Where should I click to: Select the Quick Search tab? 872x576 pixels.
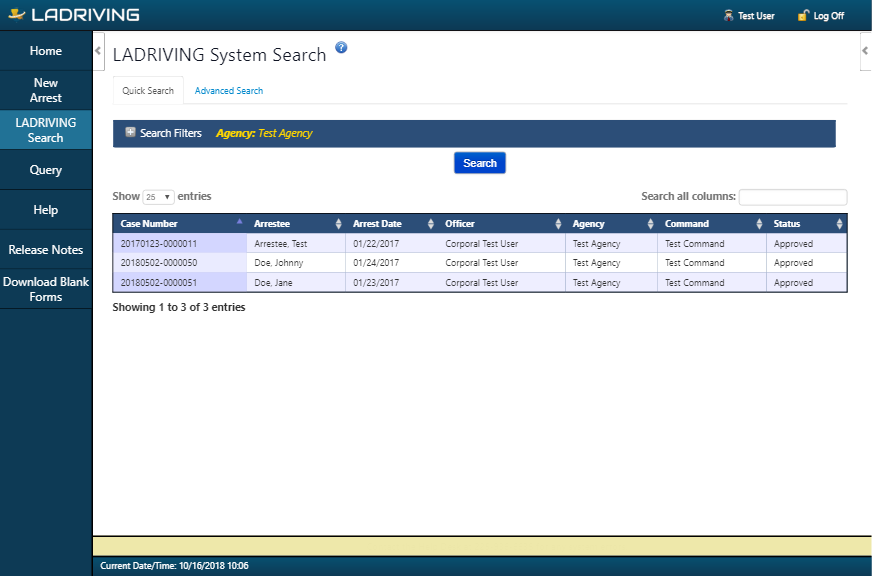148,91
